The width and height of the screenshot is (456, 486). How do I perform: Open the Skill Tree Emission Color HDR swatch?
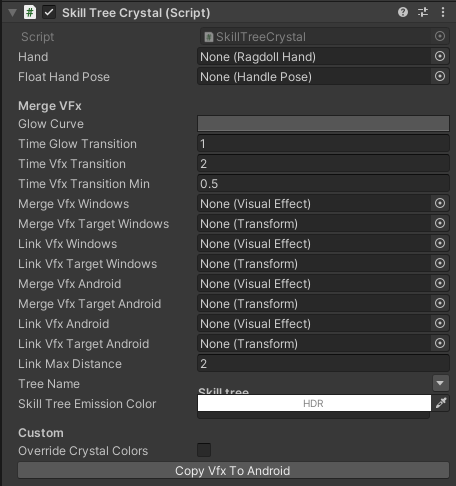tap(314, 403)
